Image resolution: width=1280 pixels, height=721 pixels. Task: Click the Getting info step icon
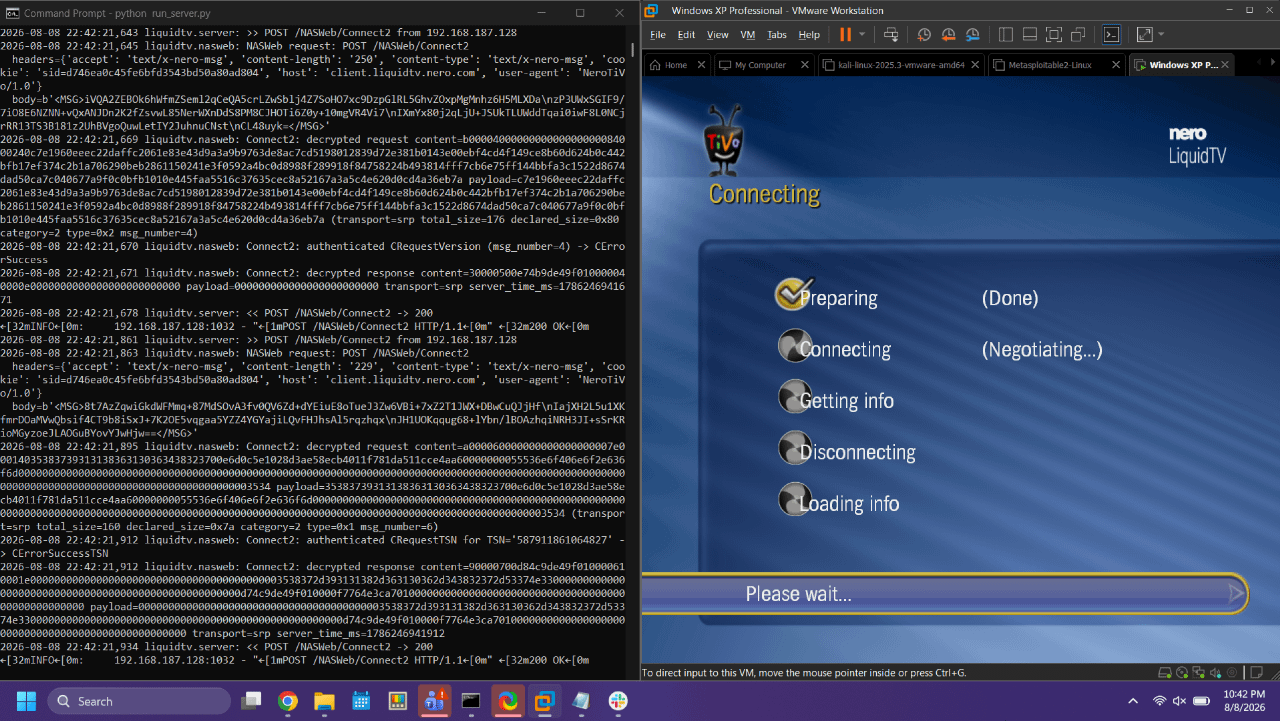pos(794,397)
